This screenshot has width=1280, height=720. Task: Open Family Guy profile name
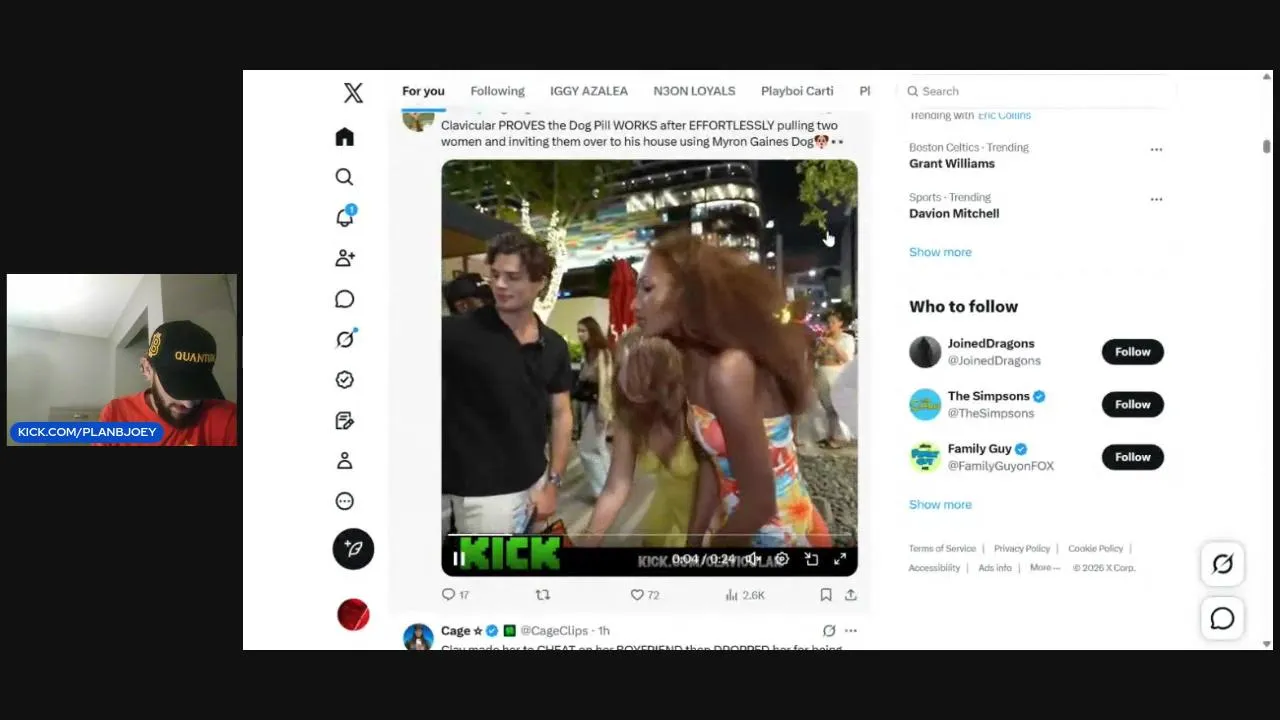click(x=980, y=449)
